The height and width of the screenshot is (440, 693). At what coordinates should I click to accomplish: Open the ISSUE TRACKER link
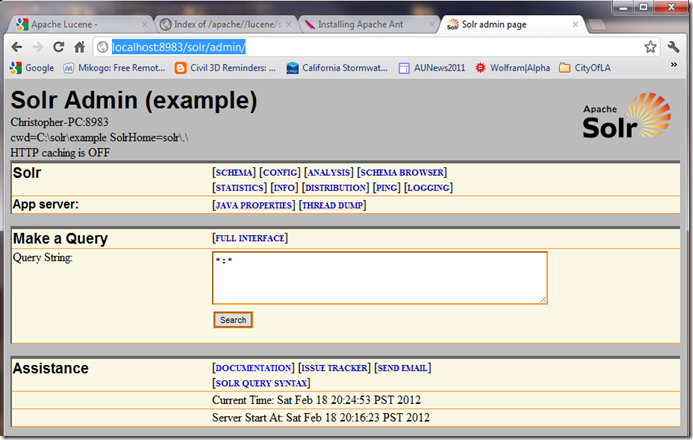coord(334,368)
